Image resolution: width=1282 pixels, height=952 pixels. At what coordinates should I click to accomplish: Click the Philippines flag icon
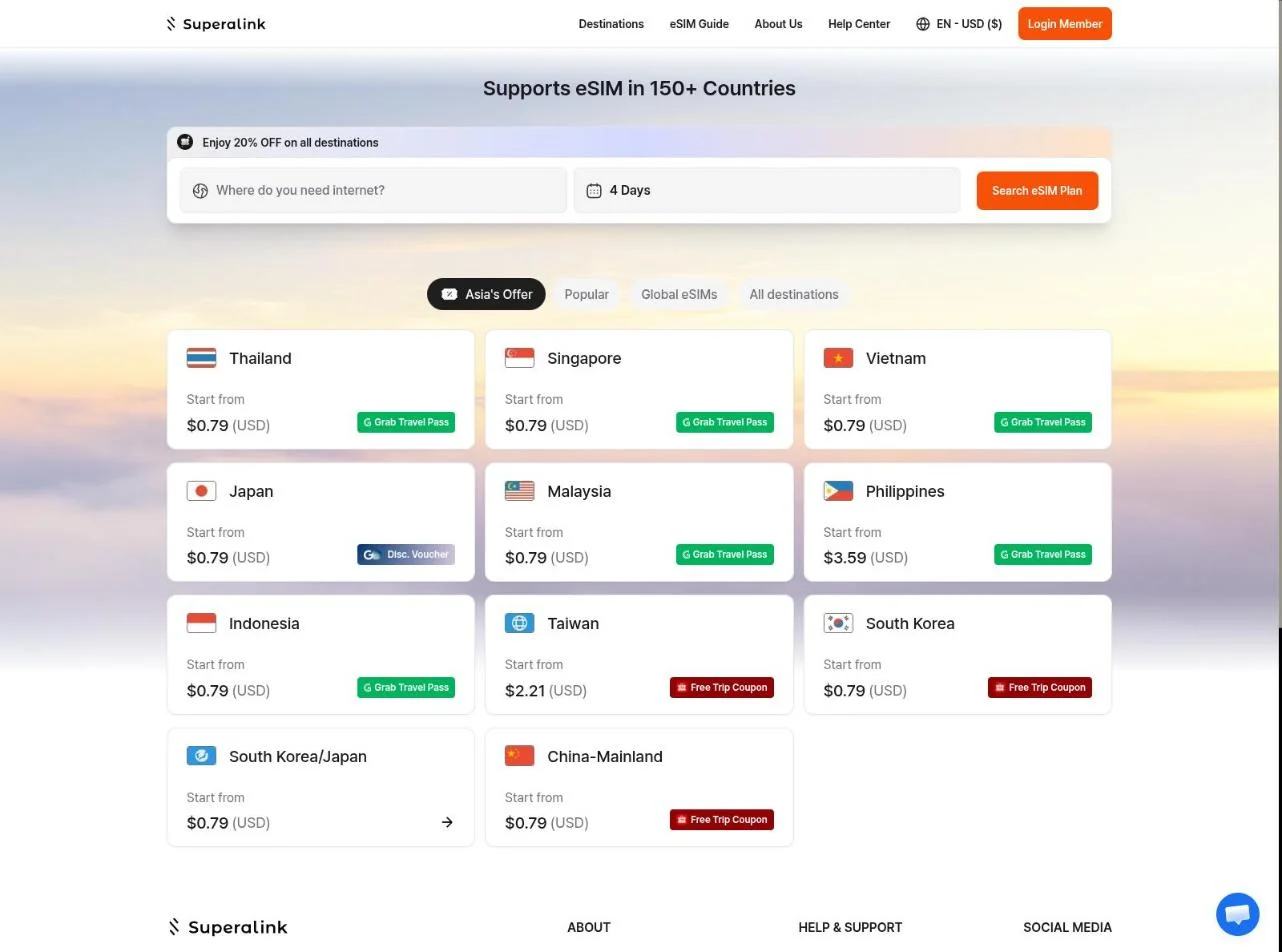[838, 491]
